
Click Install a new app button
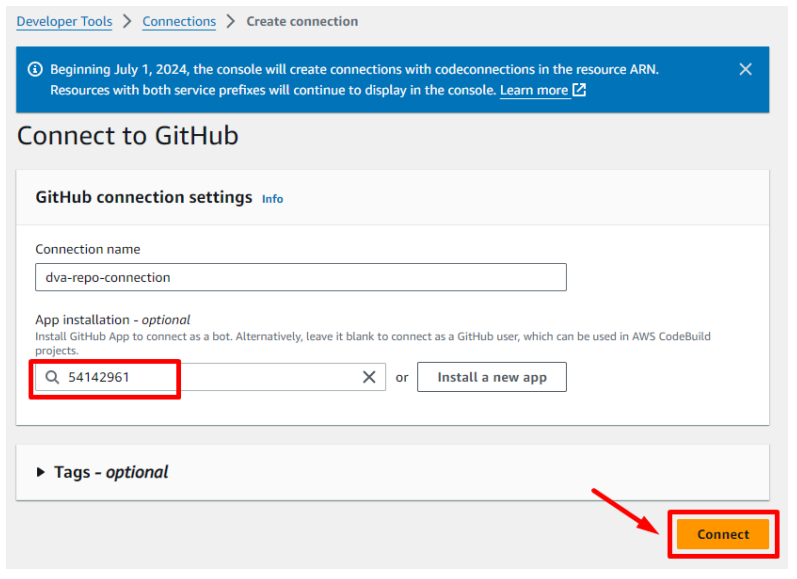click(x=492, y=377)
